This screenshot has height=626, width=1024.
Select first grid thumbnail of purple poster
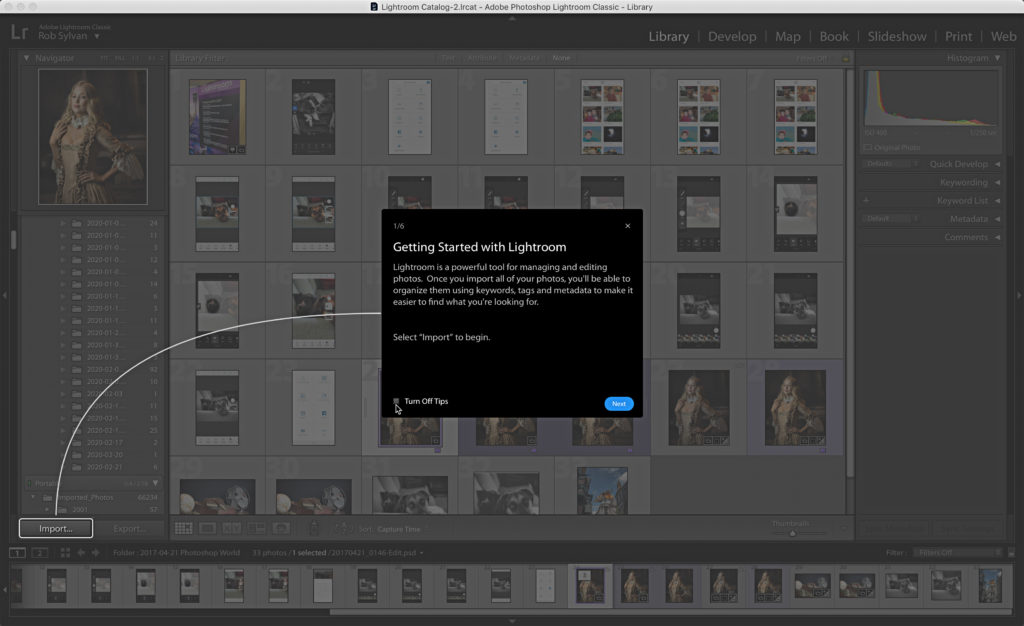coord(217,117)
